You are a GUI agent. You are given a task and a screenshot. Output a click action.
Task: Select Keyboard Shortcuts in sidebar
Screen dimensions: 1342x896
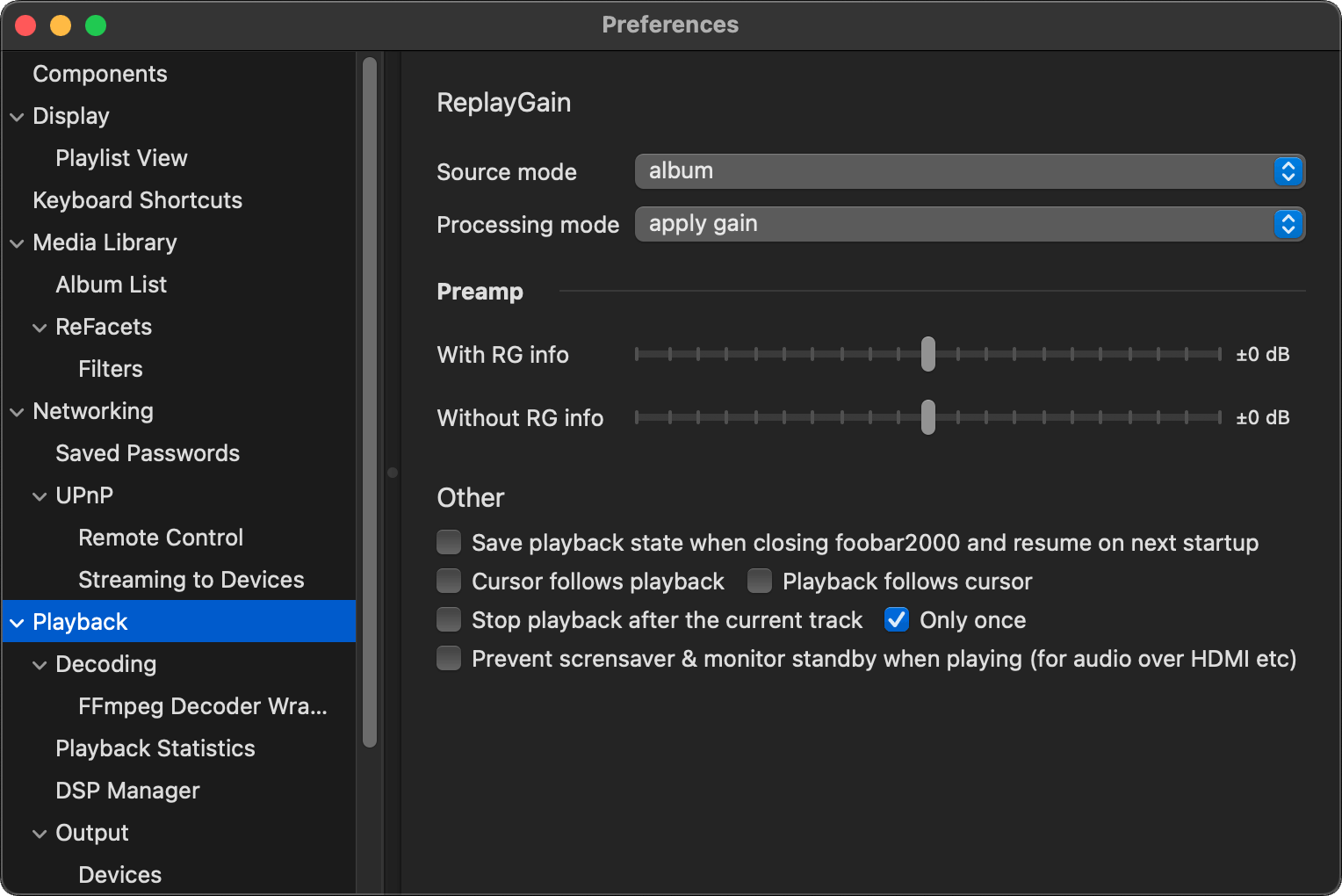[137, 200]
